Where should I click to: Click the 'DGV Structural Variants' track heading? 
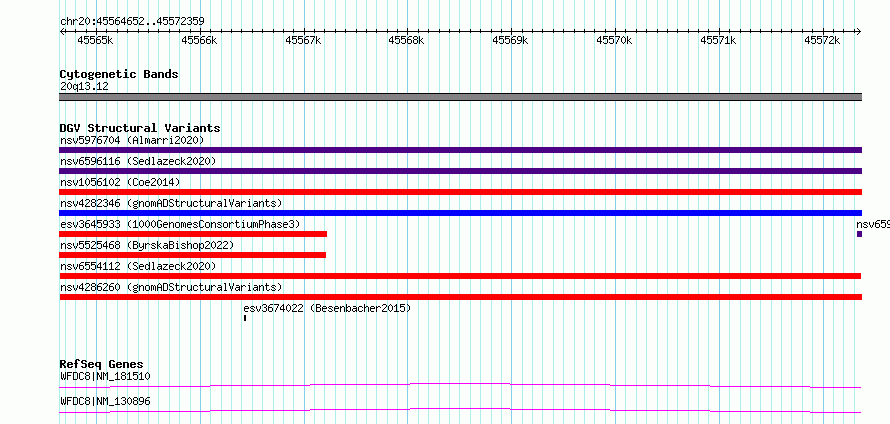(x=140, y=128)
